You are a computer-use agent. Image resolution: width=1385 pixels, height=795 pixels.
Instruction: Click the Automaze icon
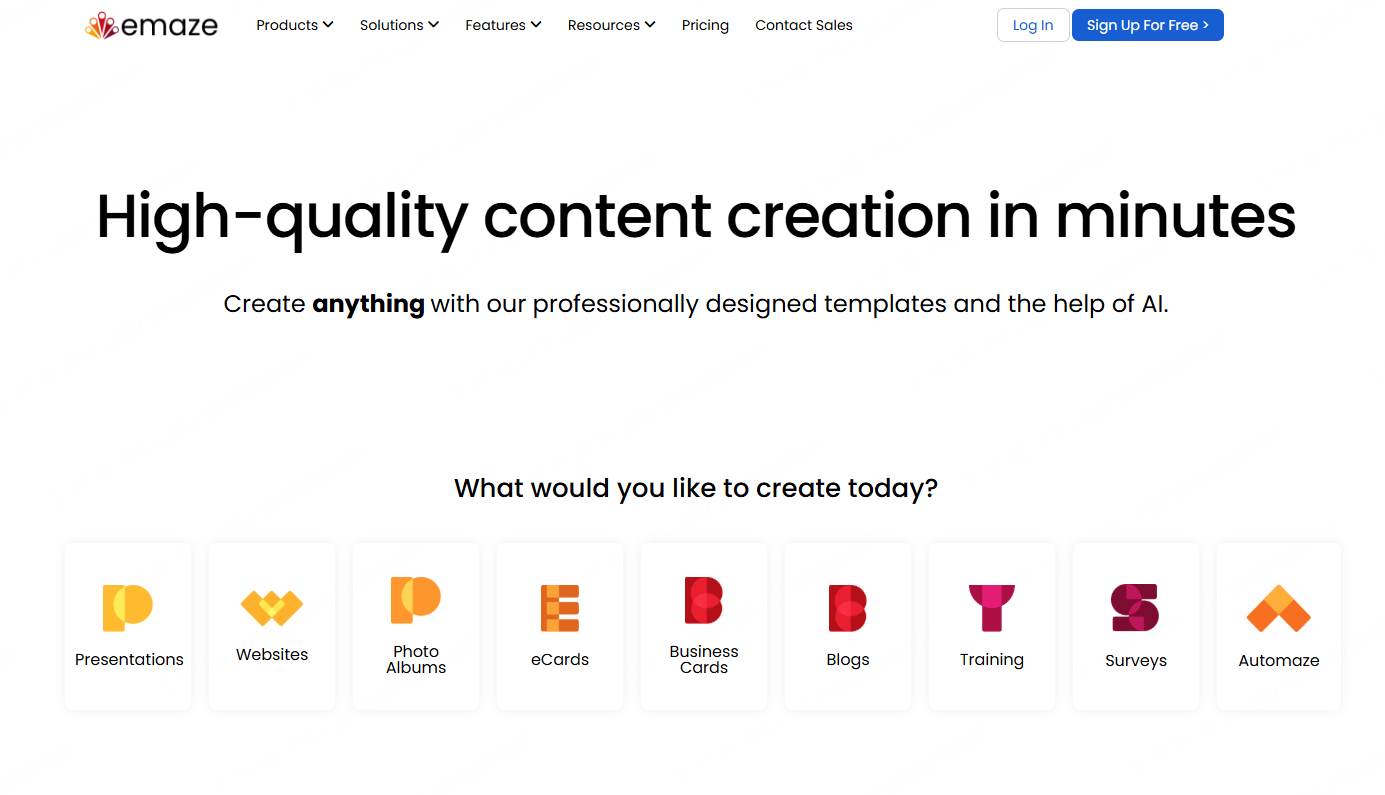(1279, 608)
